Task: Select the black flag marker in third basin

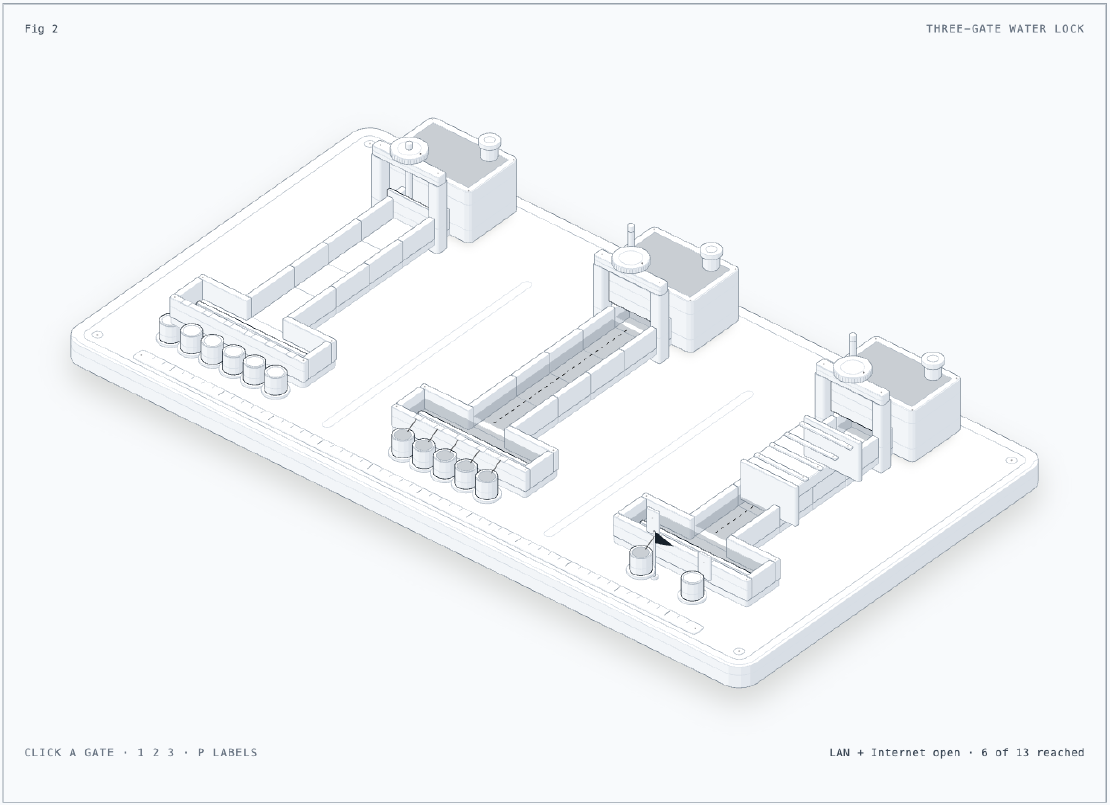Action: pyautogui.click(x=660, y=541)
